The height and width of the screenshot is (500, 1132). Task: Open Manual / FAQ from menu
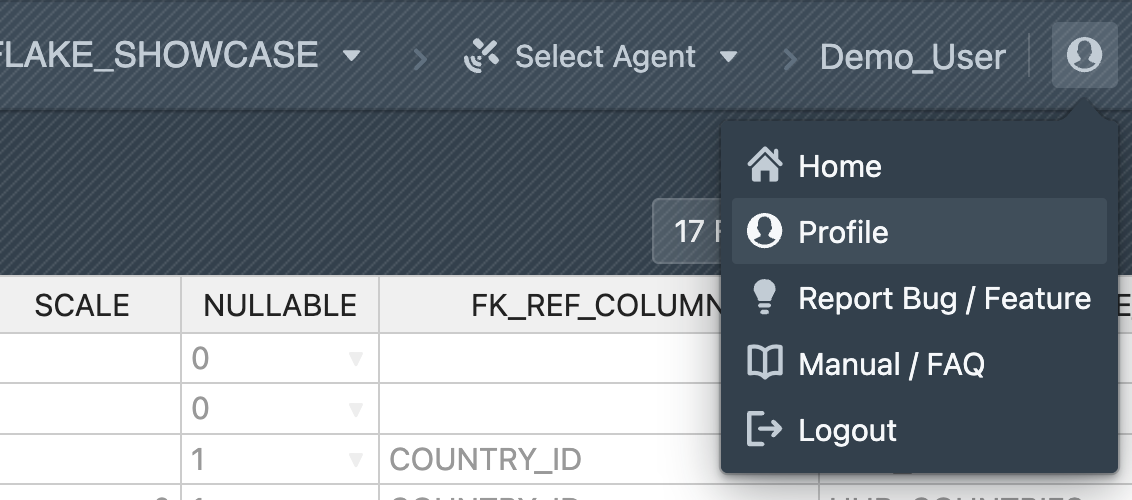point(891,364)
